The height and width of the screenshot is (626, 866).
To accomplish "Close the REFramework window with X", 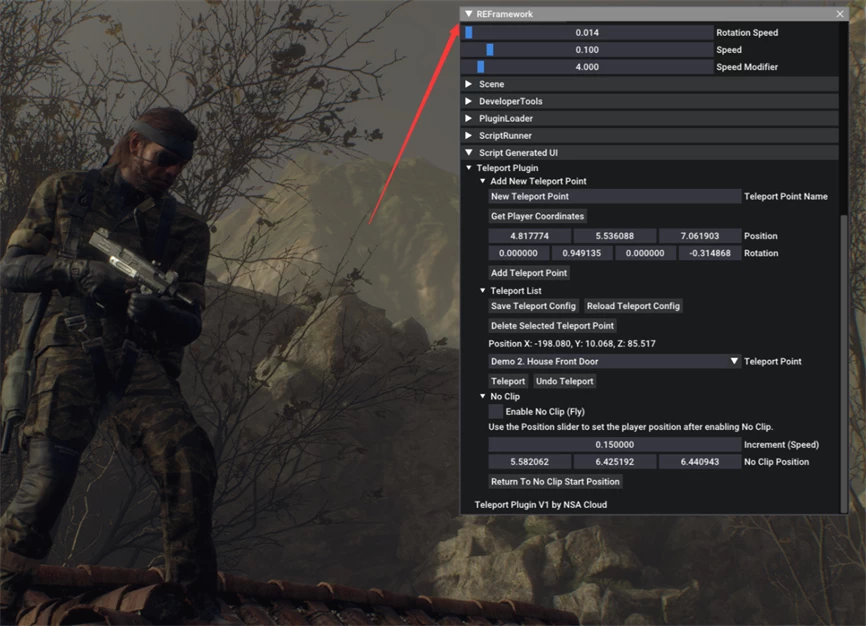I will 840,14.
